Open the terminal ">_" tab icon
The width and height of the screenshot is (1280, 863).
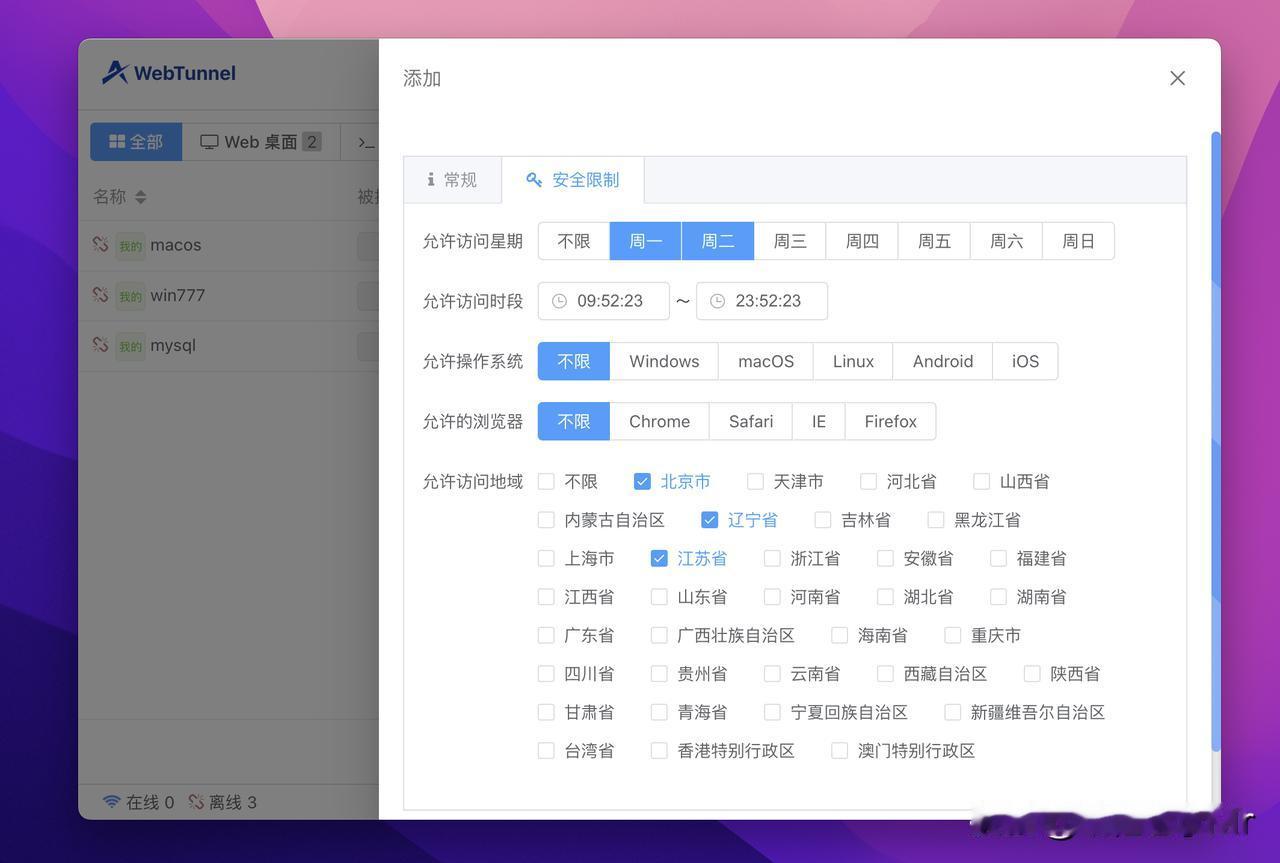[x=363, y=142]
